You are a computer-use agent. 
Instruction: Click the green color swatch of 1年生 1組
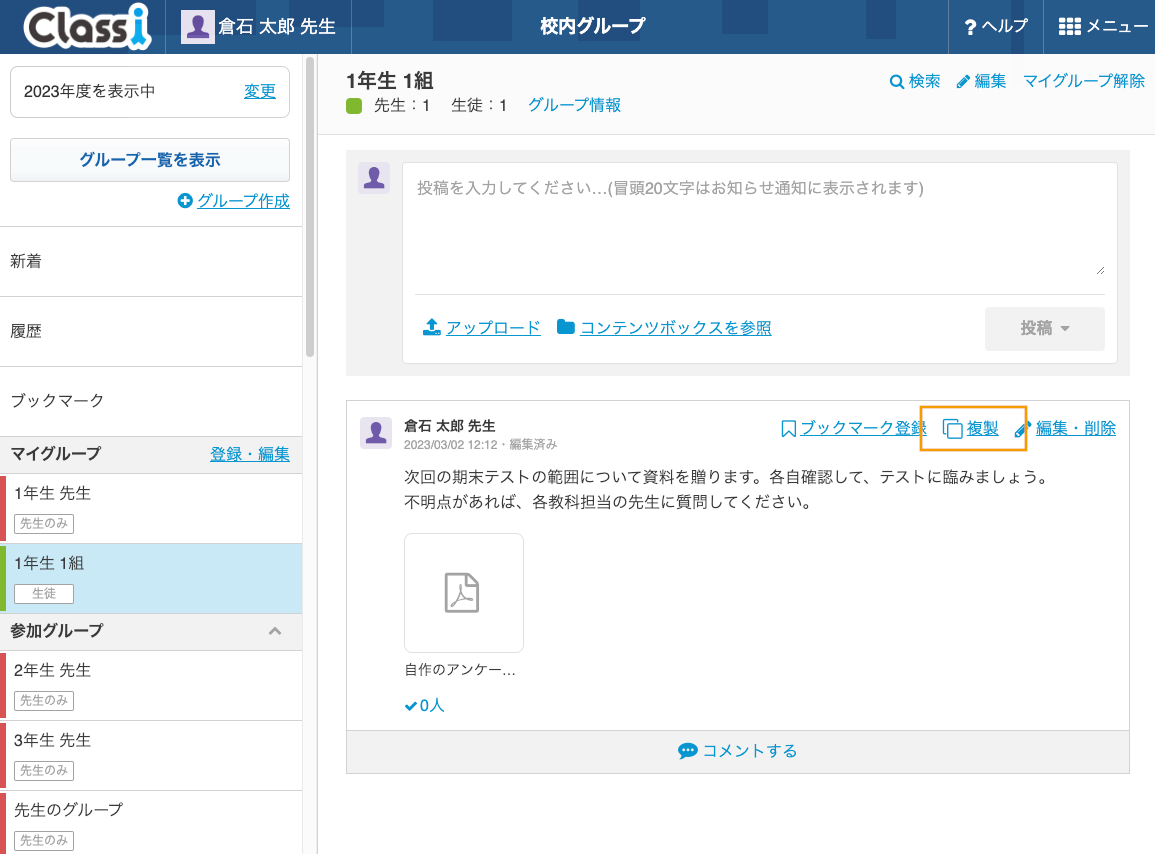(x=354, y=106)
